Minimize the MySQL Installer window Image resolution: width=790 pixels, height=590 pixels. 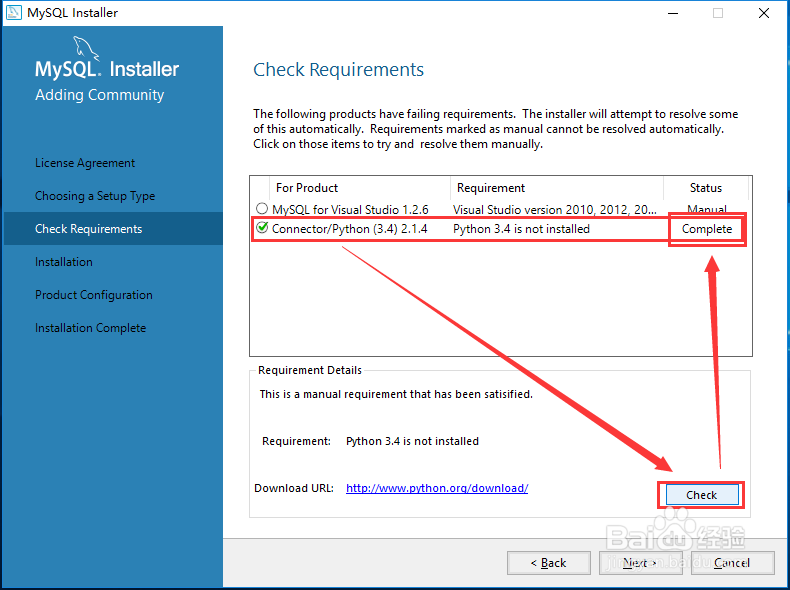(x=673, y=13)
